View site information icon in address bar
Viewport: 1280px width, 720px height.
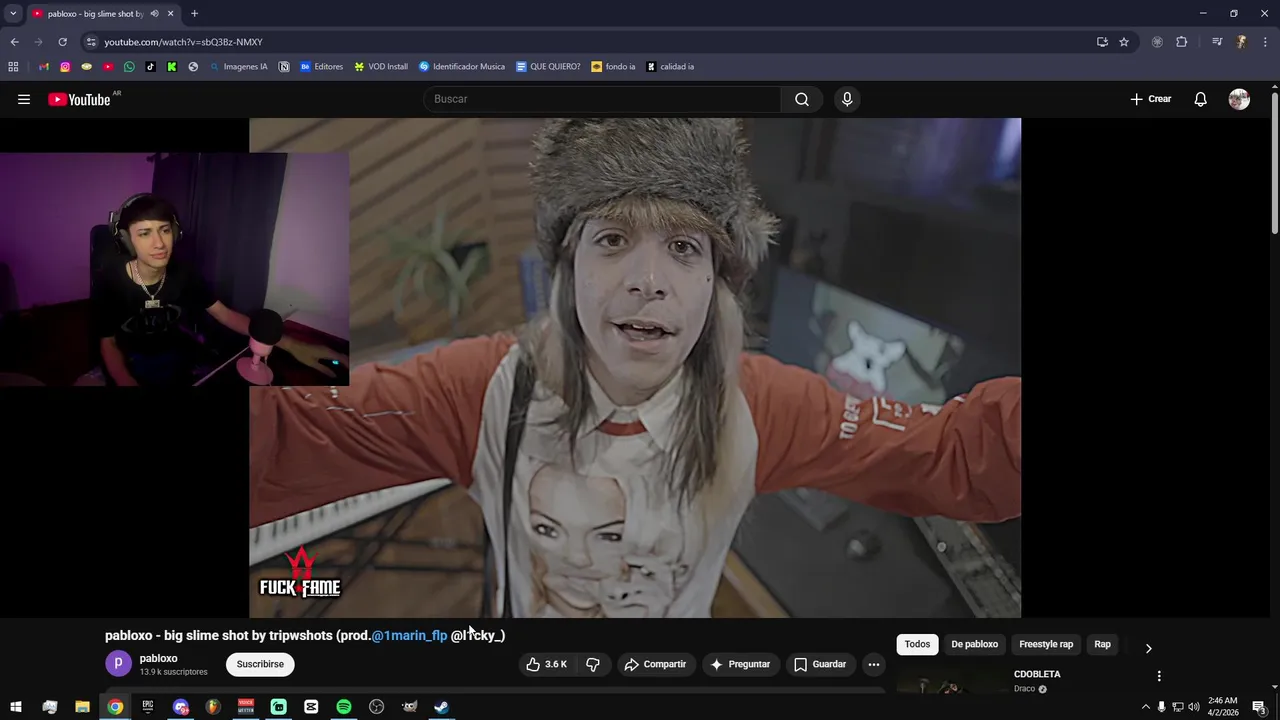[91, 42]
